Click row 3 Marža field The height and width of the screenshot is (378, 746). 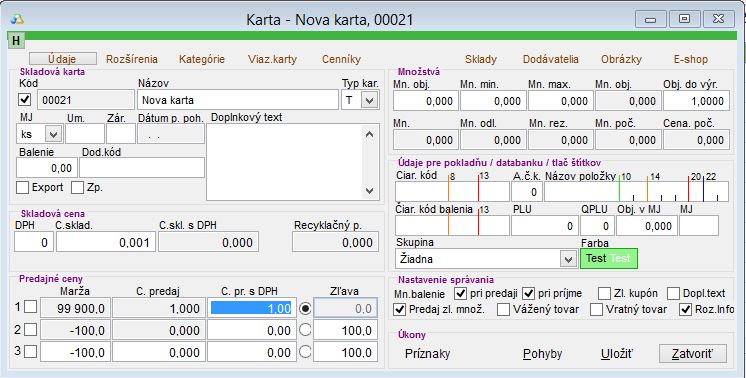(75, 352)
